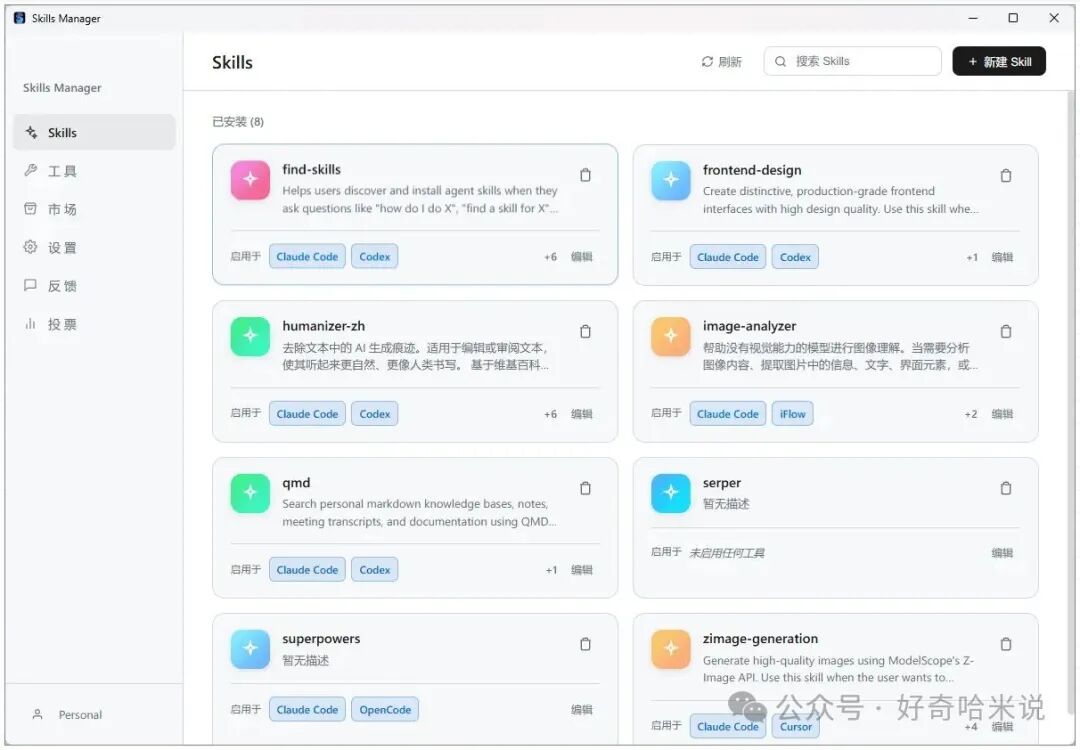This screenshot has width=1080, height=750.
Task: Toggle Codex tag on find-skills
Action: pyautogui.click(x=375, y=257)
